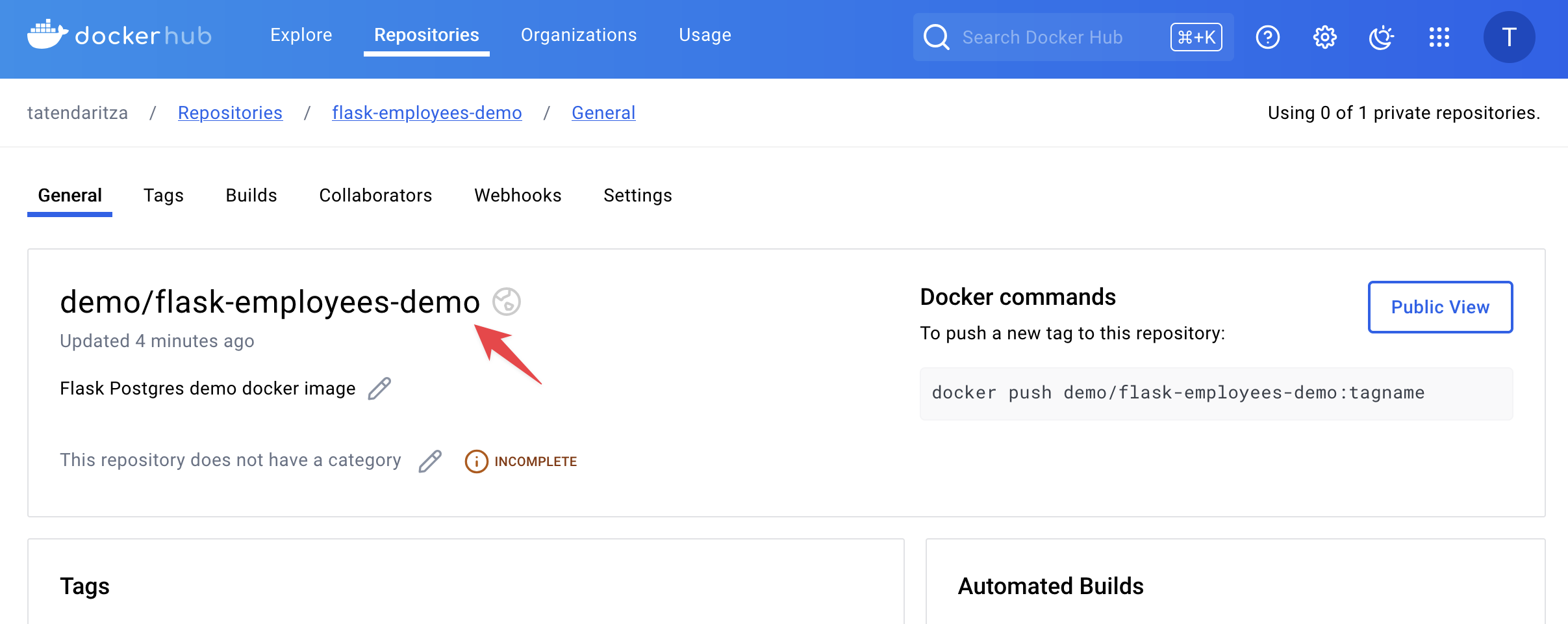Edit the repository category pencil icon
Image resolution: width=1568 pixels, height=624 pixels.
[430, 461]
